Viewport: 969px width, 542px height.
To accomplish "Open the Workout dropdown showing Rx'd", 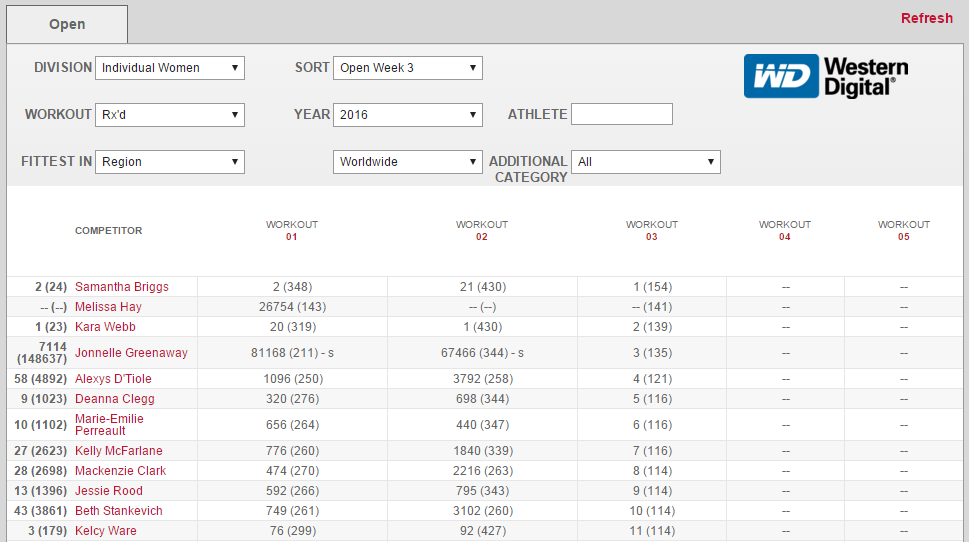I will coord(170,115).
